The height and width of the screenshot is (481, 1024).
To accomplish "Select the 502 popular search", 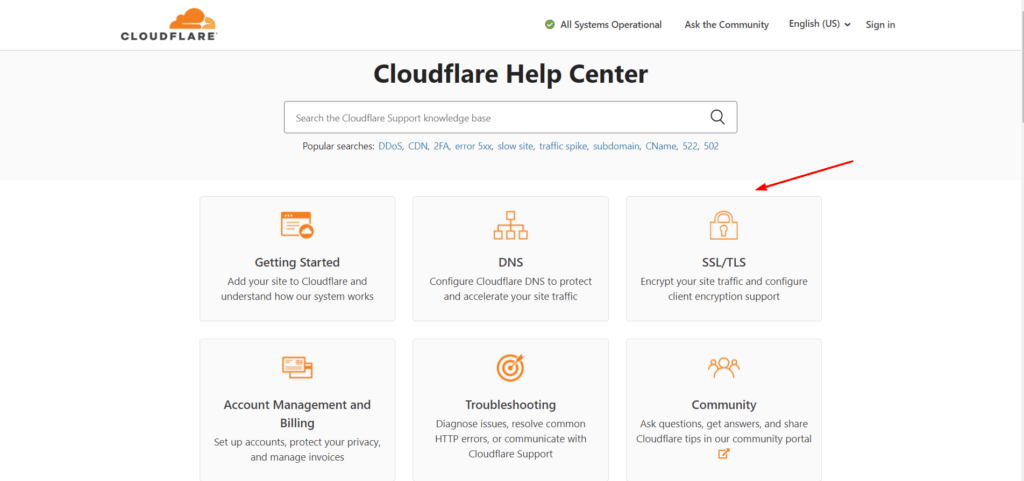I will (x=711, y=146).
